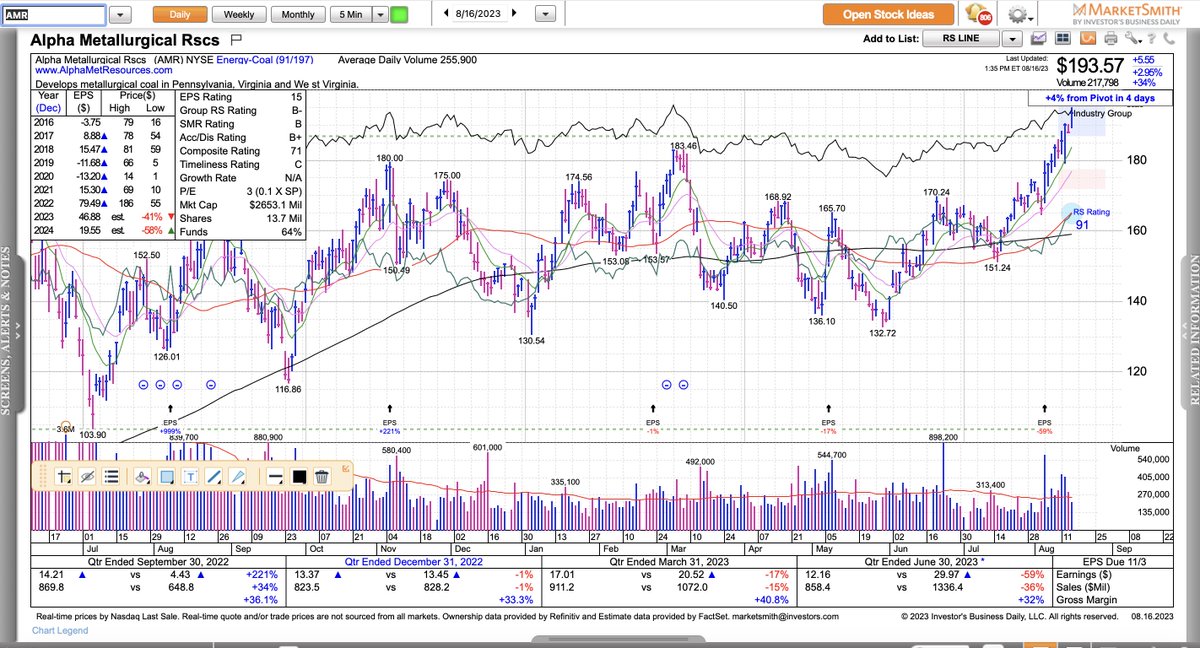Switch to the Monthly chart tab

click(x=297, y=15)
